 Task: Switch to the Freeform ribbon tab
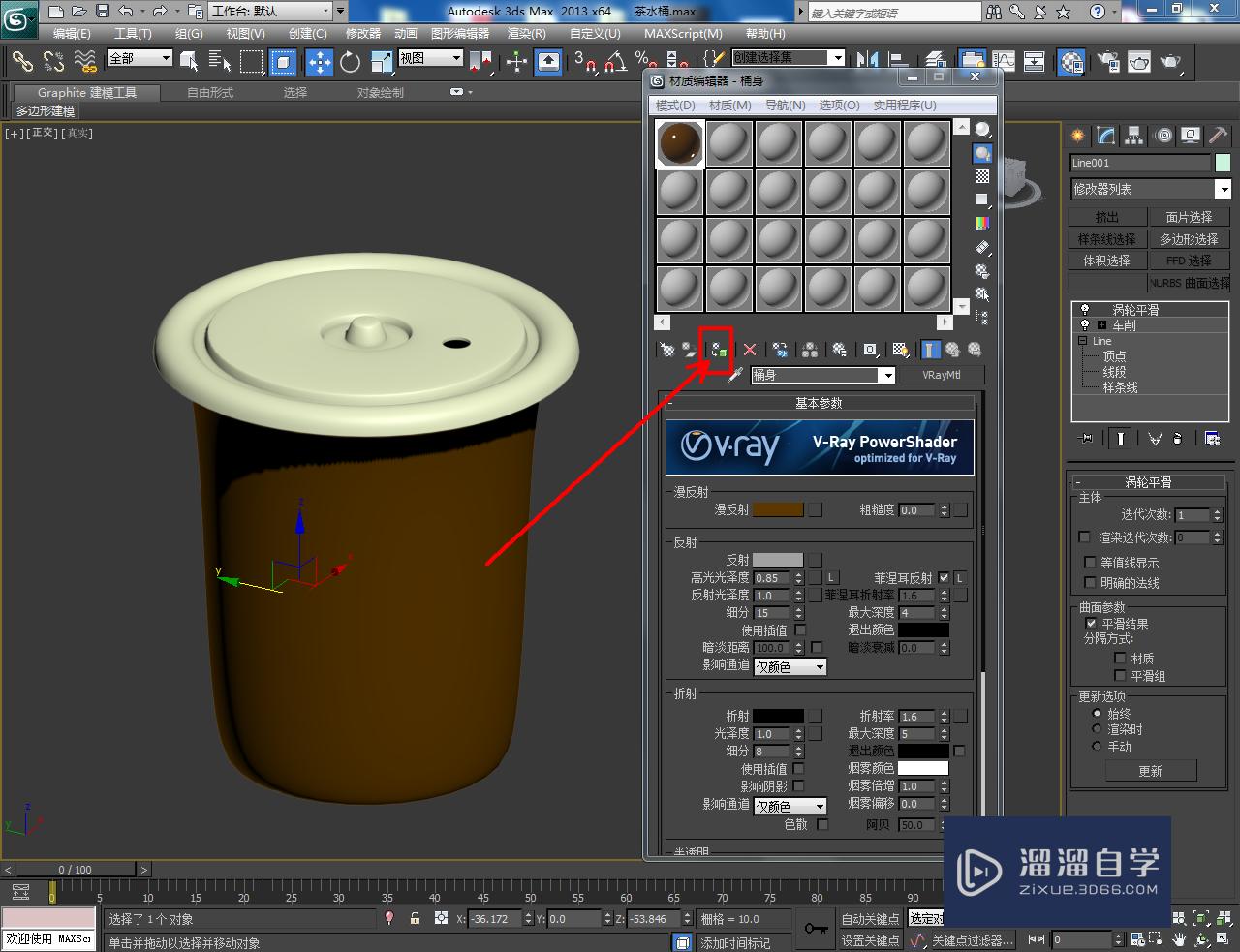[x=210, y=92]
